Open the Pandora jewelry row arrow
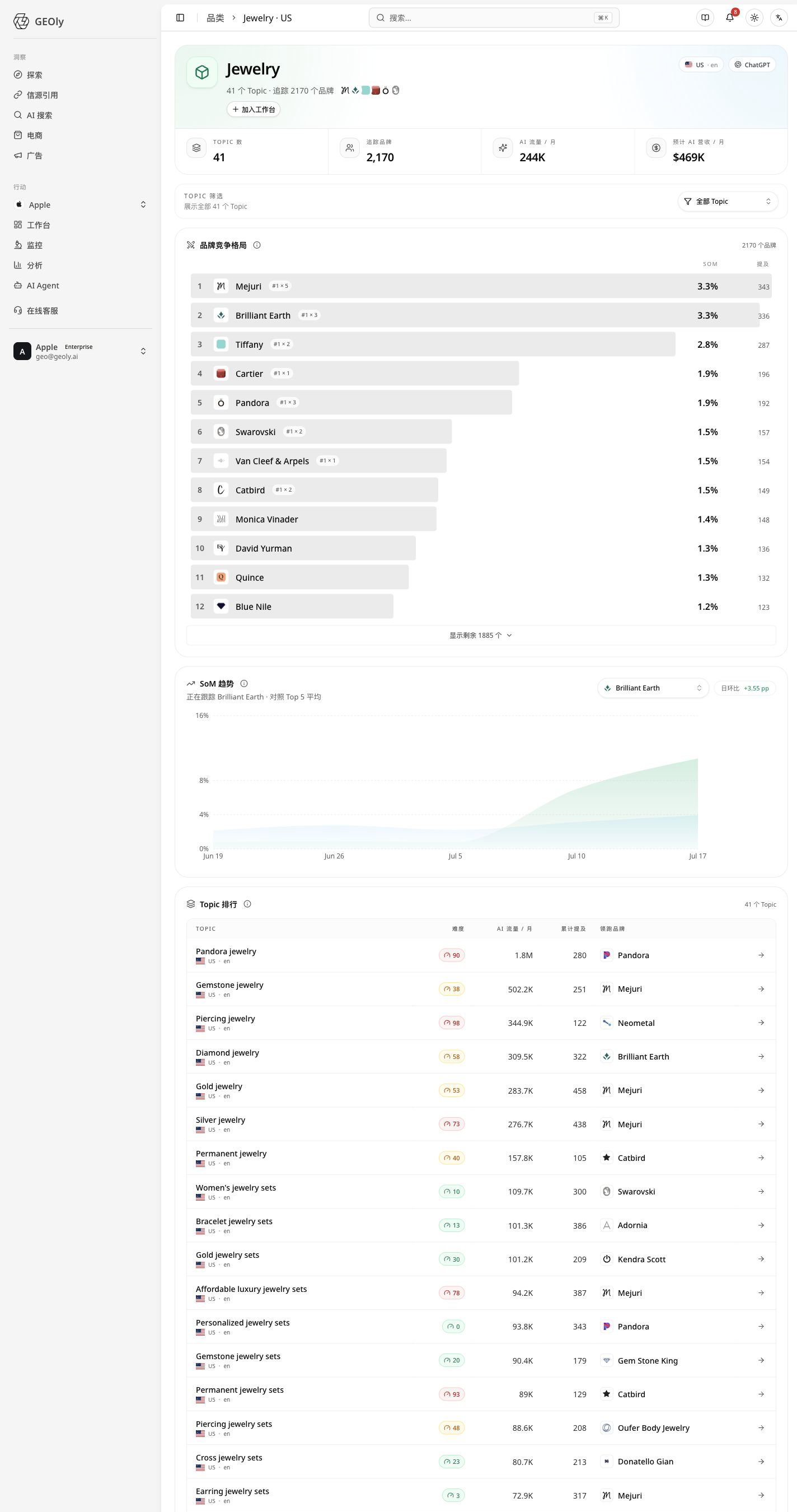The image size is (797, 1512). 761,955
